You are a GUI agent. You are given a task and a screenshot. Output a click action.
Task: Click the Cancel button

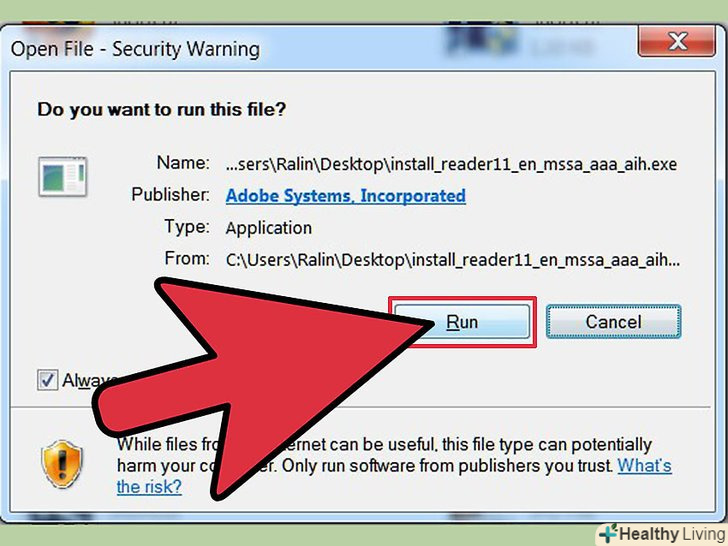(x=613, y=321)
